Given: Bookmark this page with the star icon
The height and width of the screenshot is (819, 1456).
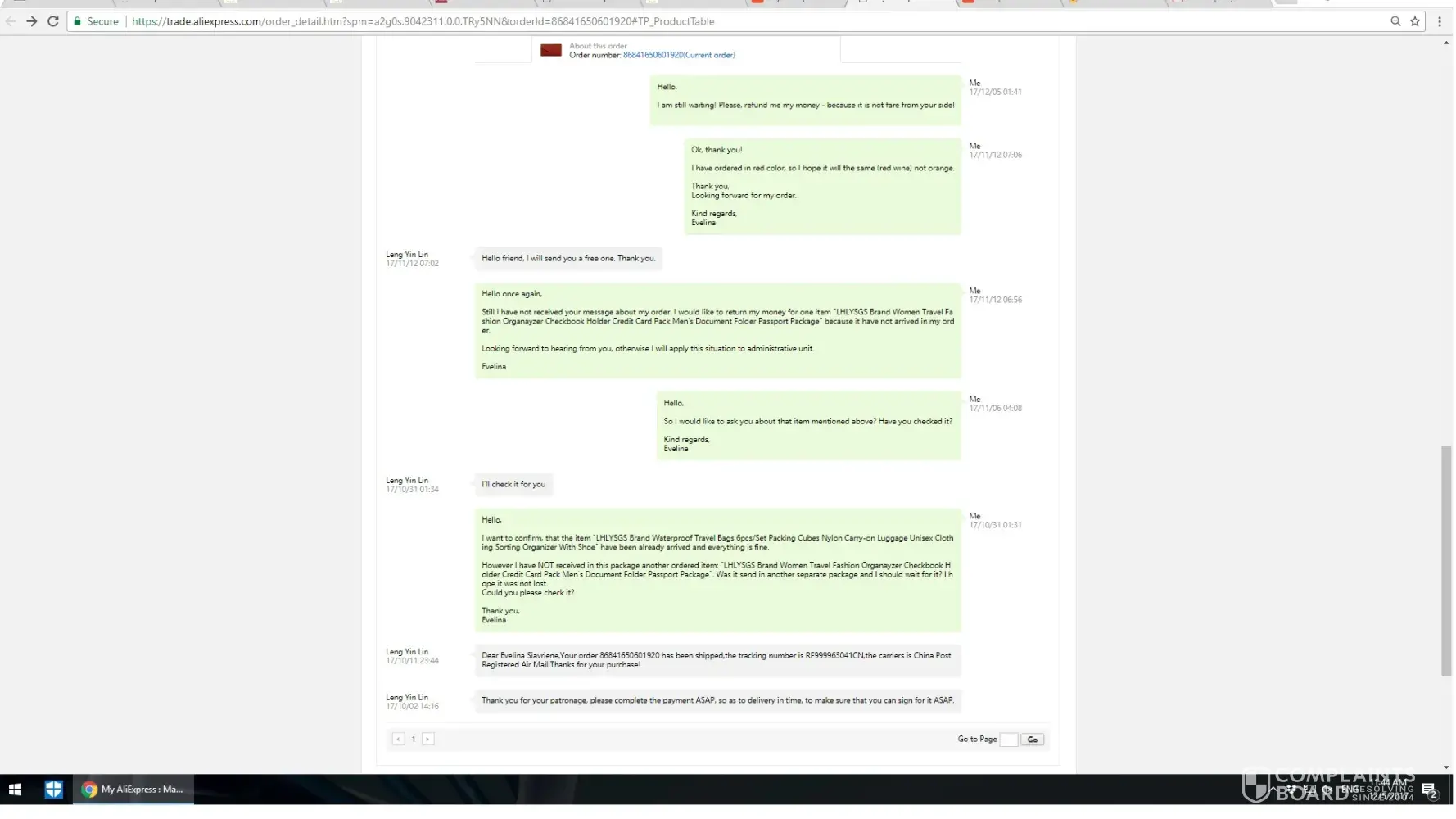Looking at the screenshot, I should pyautogui.click(x=1415, y=21).
